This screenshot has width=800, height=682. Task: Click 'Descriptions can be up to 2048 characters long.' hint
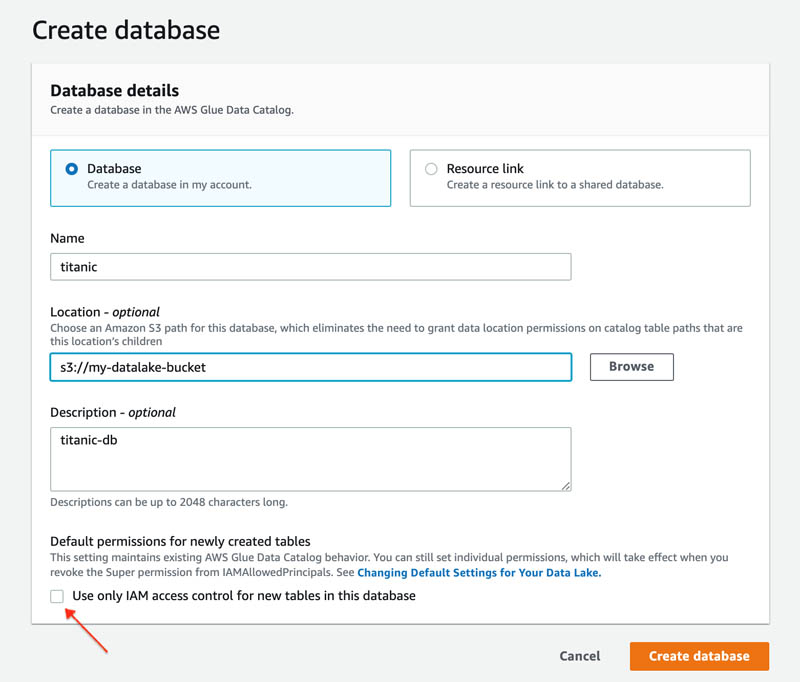[169, 502]
